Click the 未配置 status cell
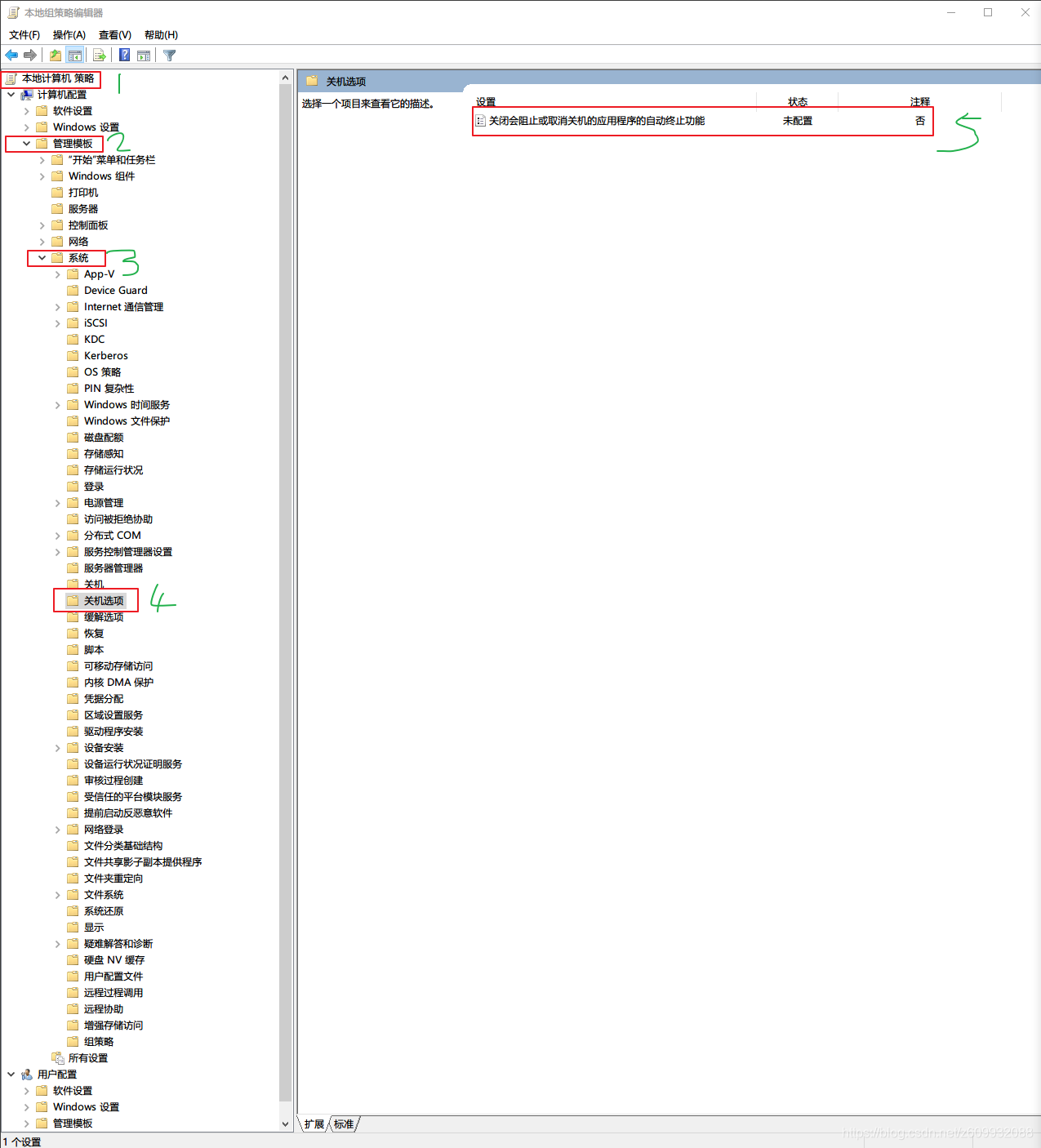 pos(798,121)
